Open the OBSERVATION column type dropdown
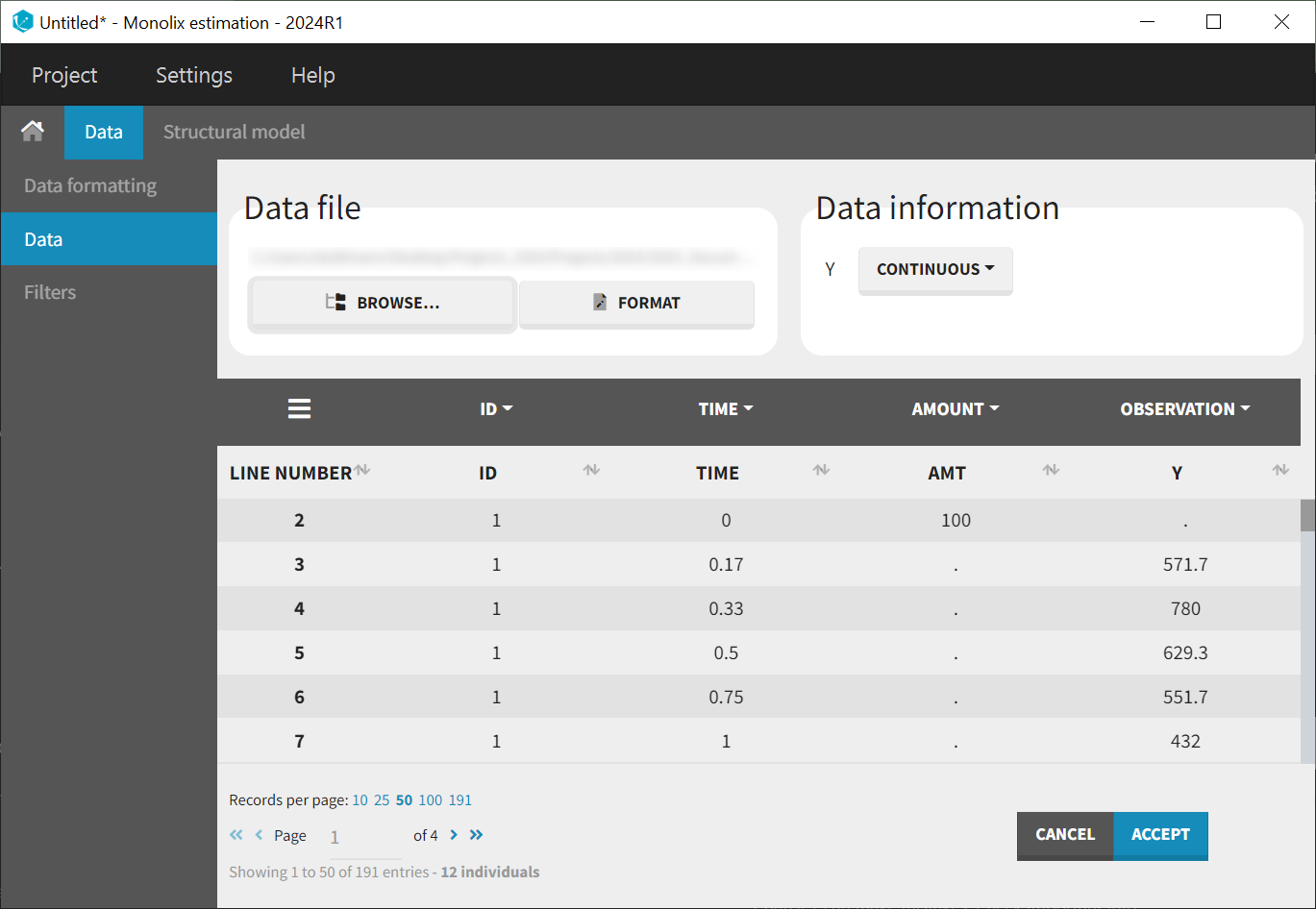 pos(1184,409)
